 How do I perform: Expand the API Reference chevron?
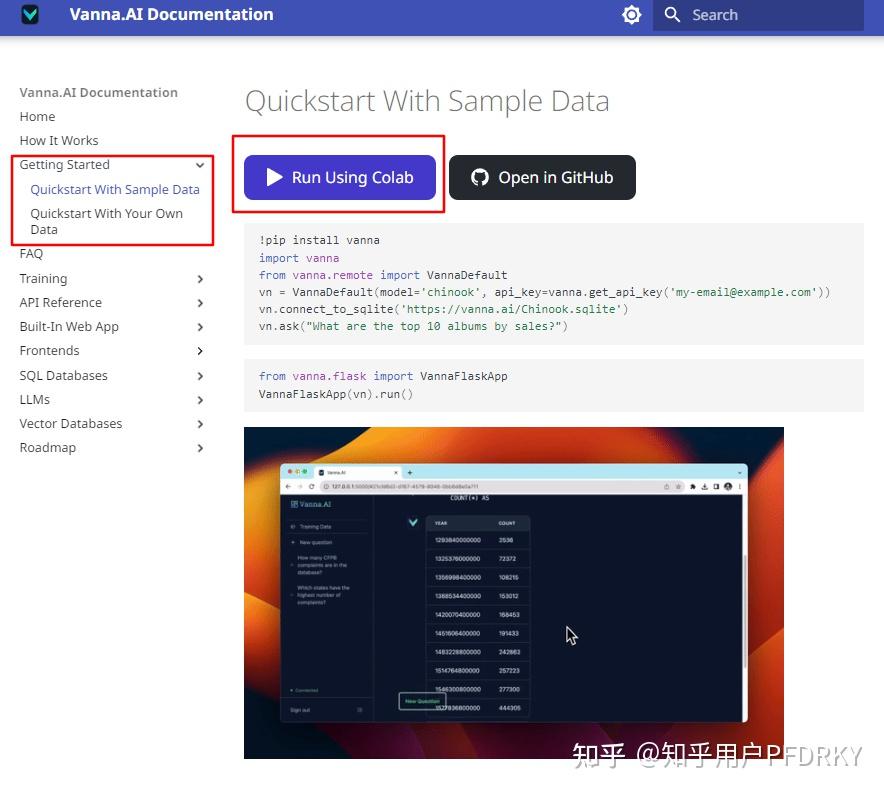click(x=200, y=303)
